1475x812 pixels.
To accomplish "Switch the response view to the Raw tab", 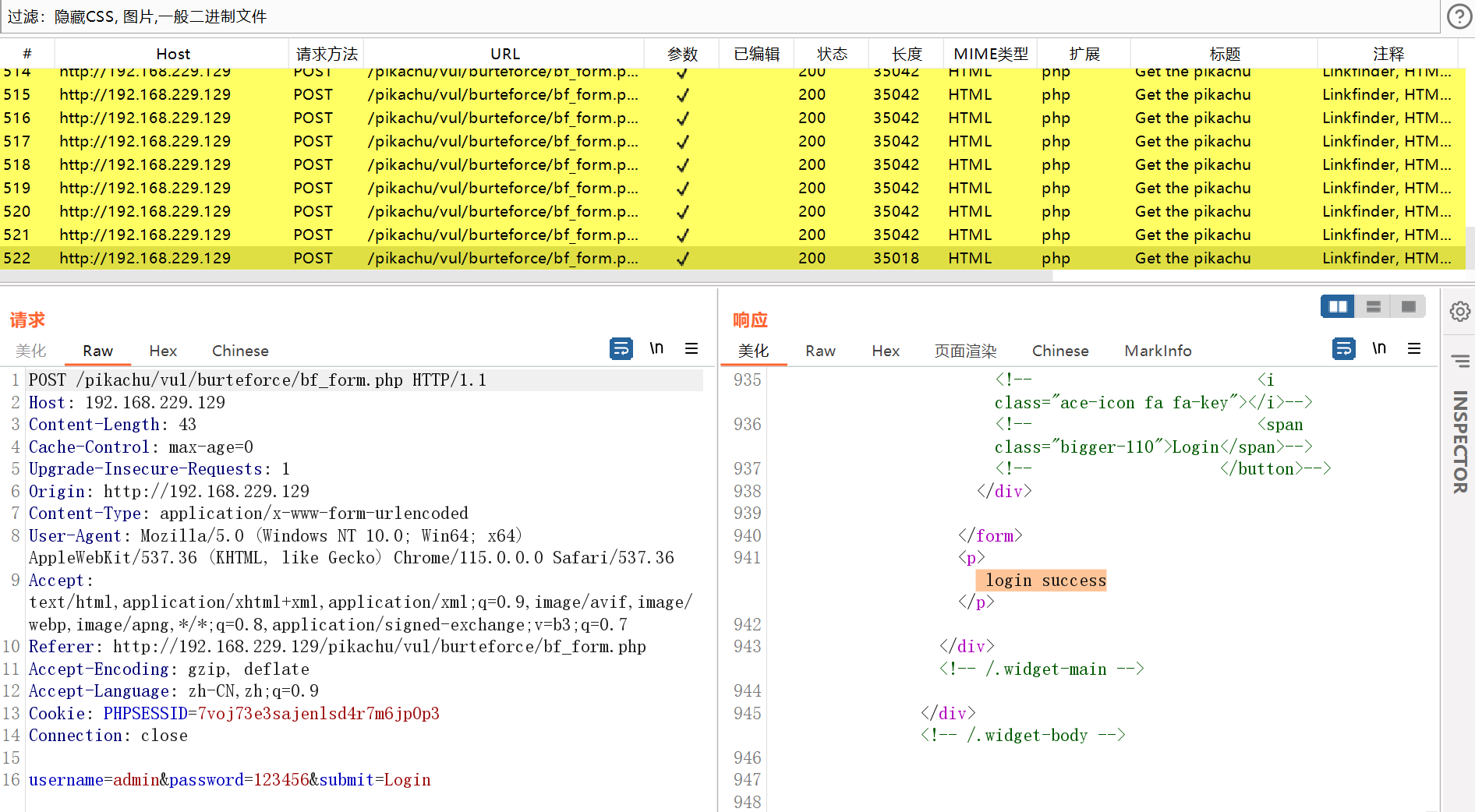I will click(820, 351).
